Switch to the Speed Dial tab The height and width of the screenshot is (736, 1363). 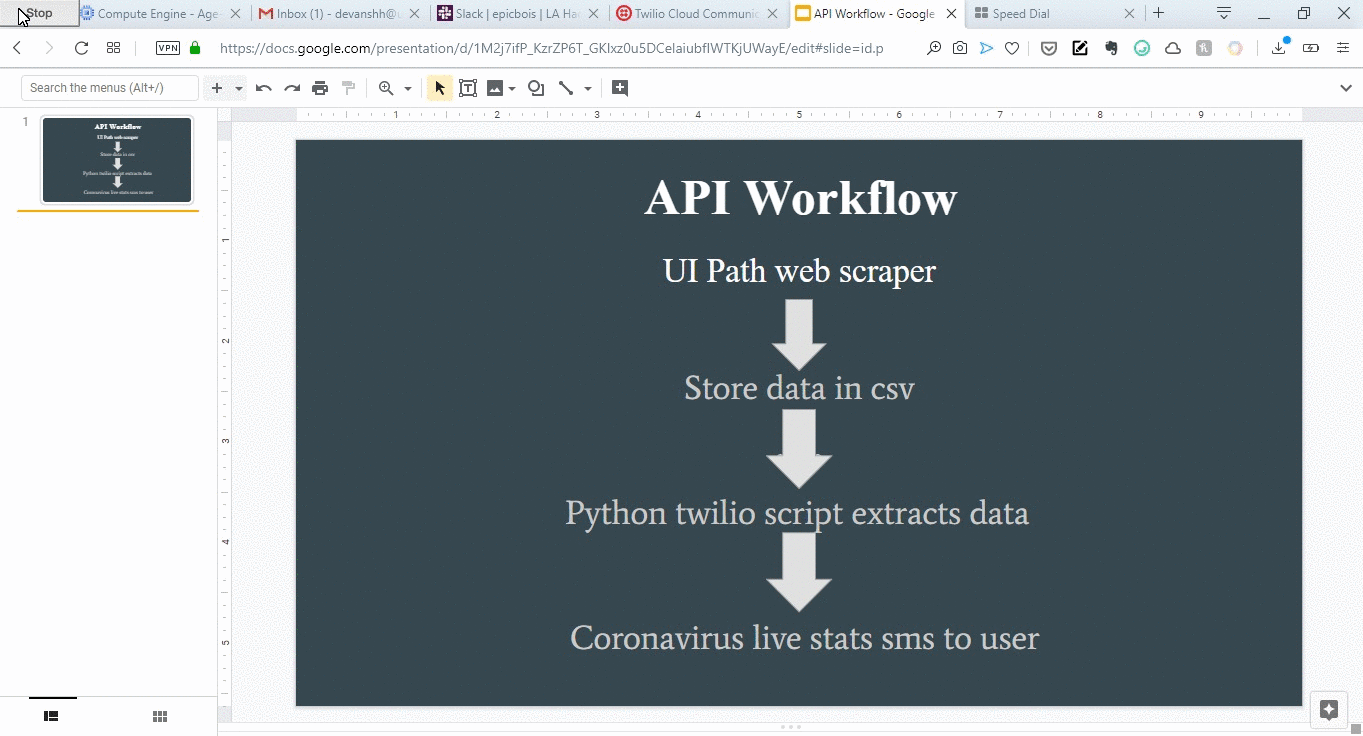click(1020, 14)
